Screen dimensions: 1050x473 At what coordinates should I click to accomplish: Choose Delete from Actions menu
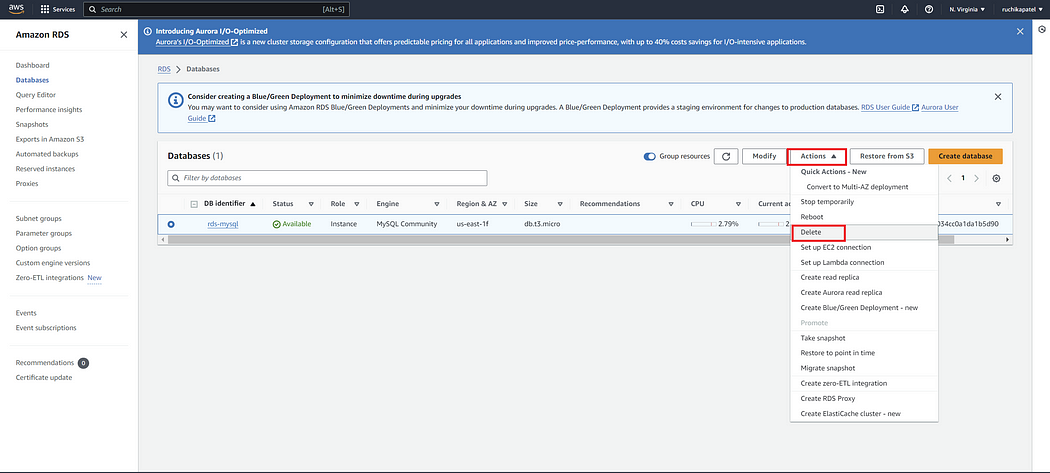tap(864, 232)
